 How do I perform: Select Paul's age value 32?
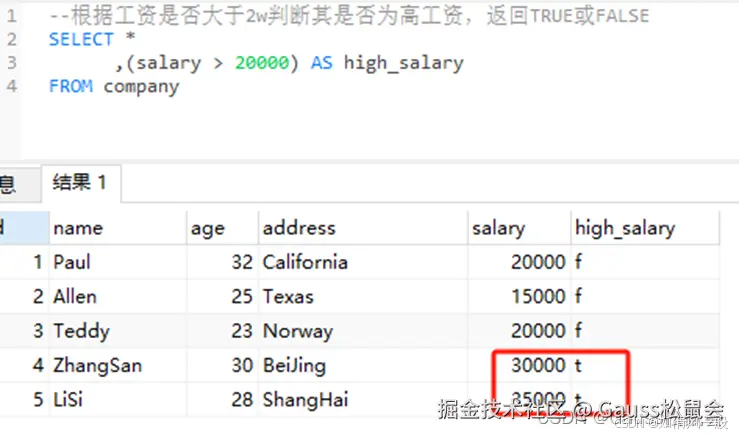tap(222, 262)
